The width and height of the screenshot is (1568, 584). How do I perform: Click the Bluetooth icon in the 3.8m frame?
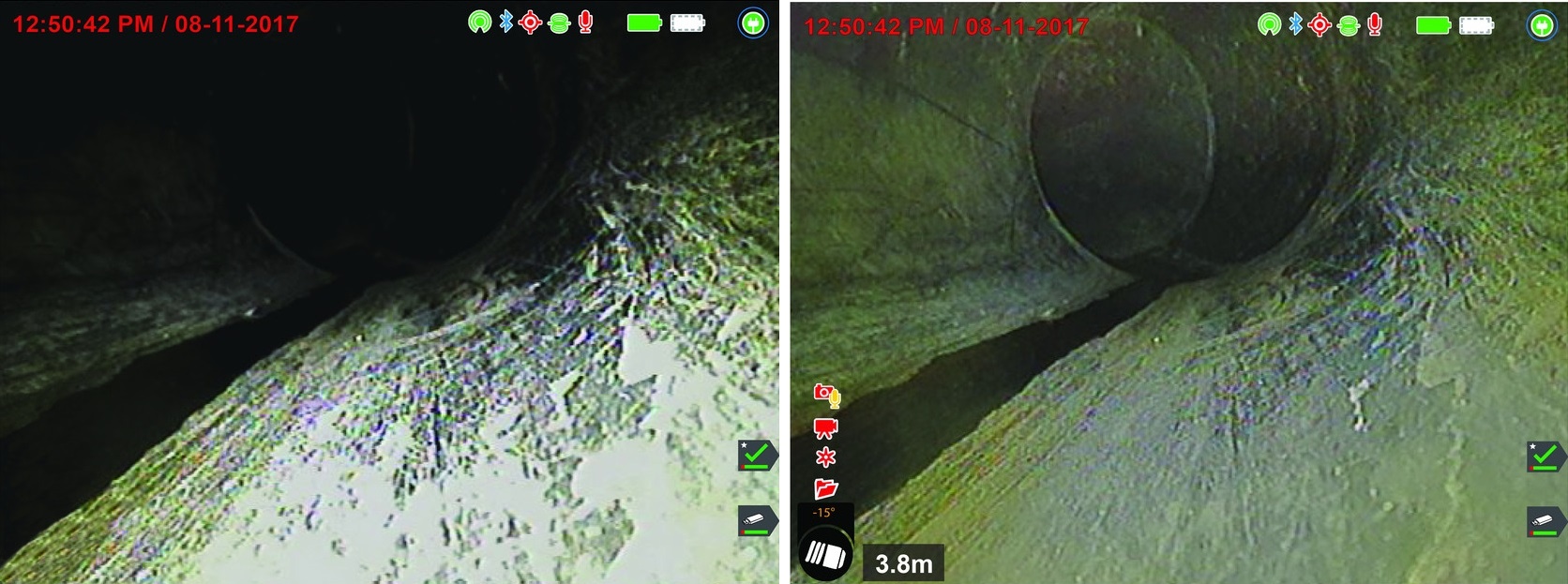[x=1296, y=23]
